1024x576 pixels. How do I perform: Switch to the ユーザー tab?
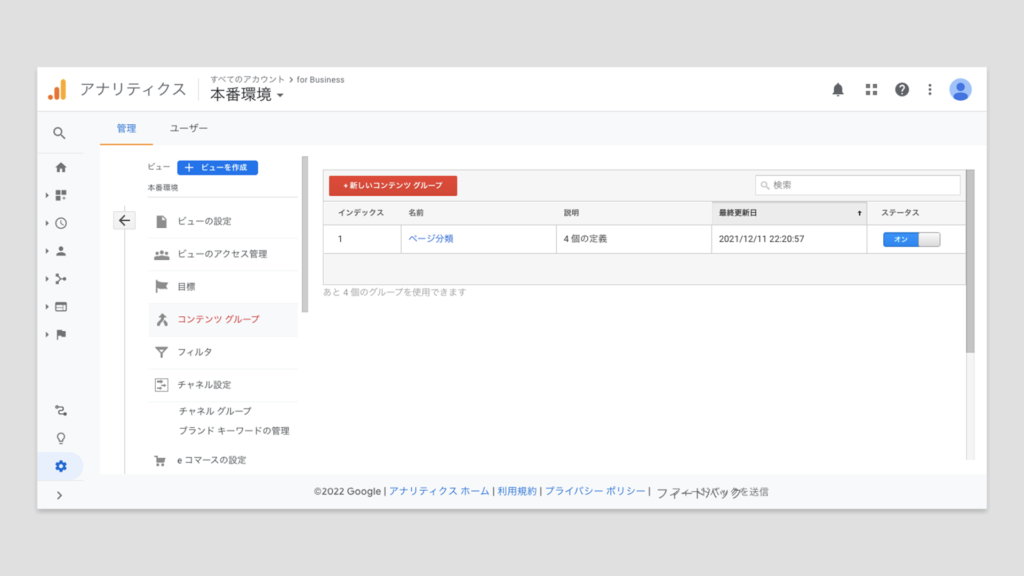coord(188,129)
